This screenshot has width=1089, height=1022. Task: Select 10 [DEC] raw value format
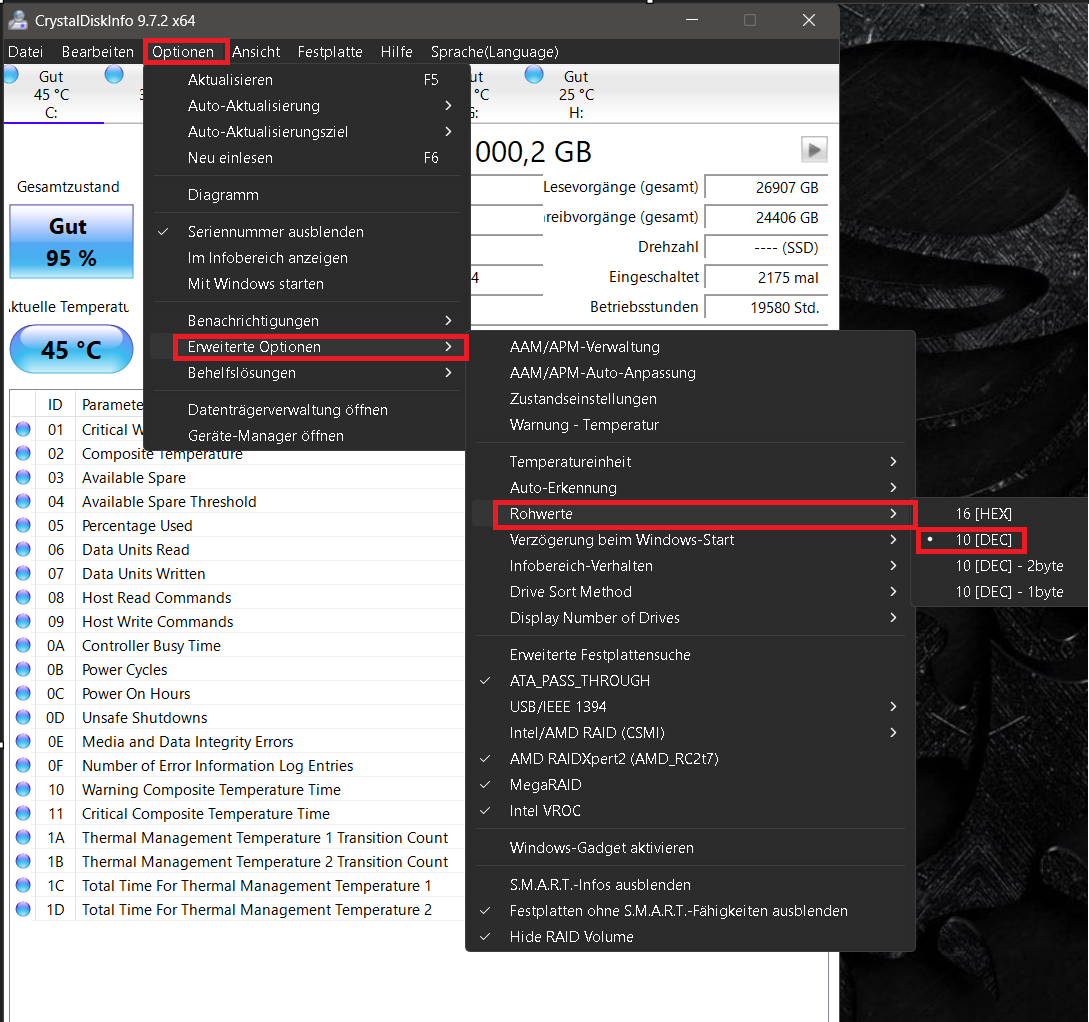[1000, 539]
